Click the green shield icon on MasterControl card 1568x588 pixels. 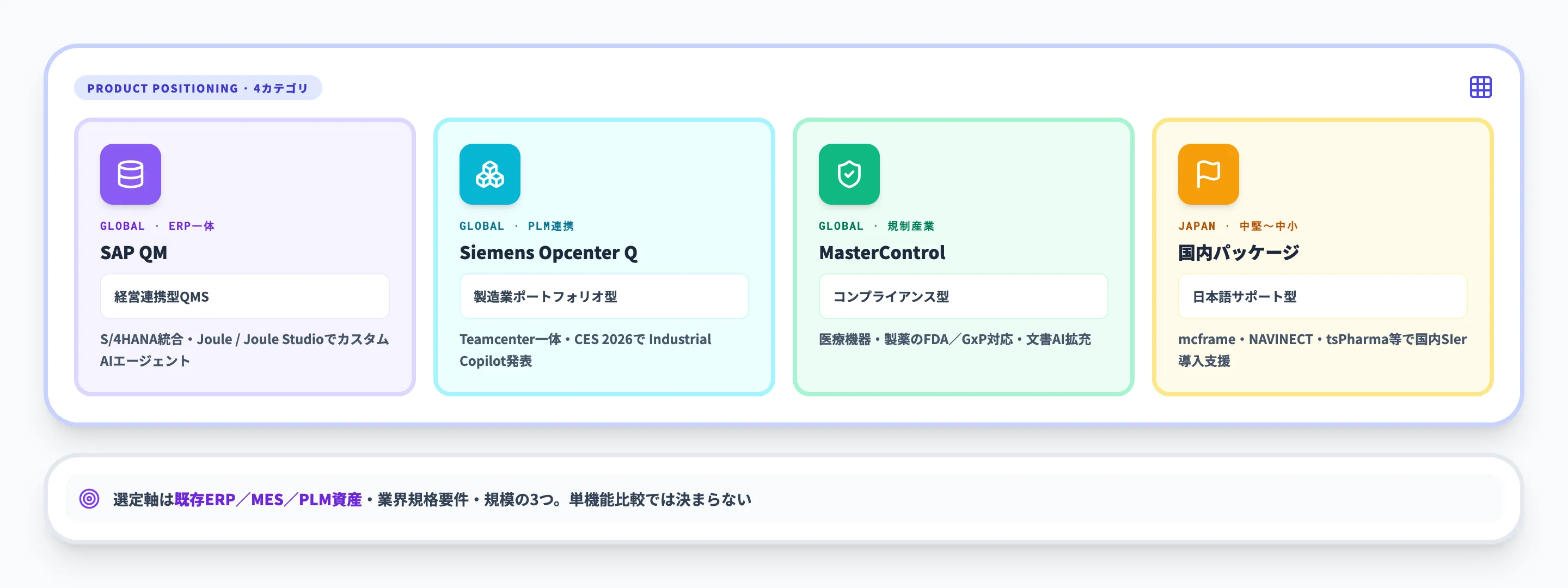(x=849, y=175)
